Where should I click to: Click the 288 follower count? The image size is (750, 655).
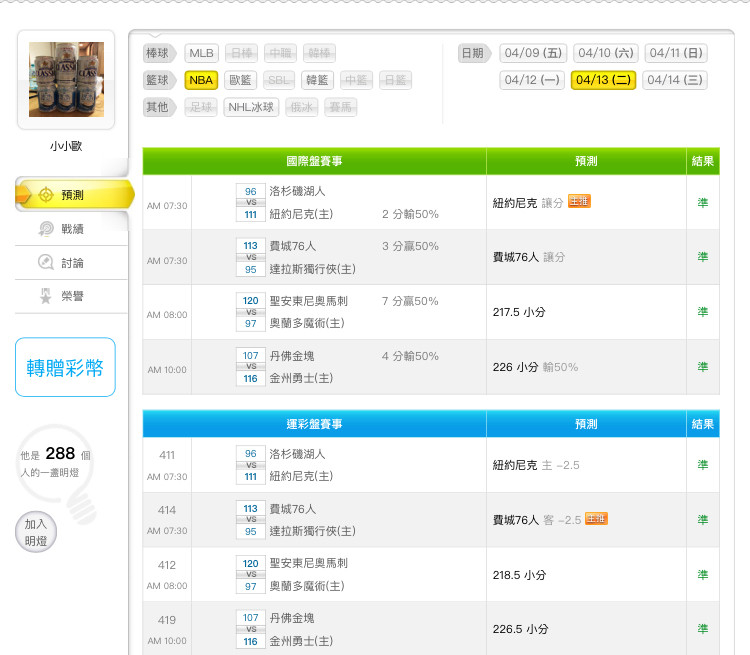coord(60,453)
